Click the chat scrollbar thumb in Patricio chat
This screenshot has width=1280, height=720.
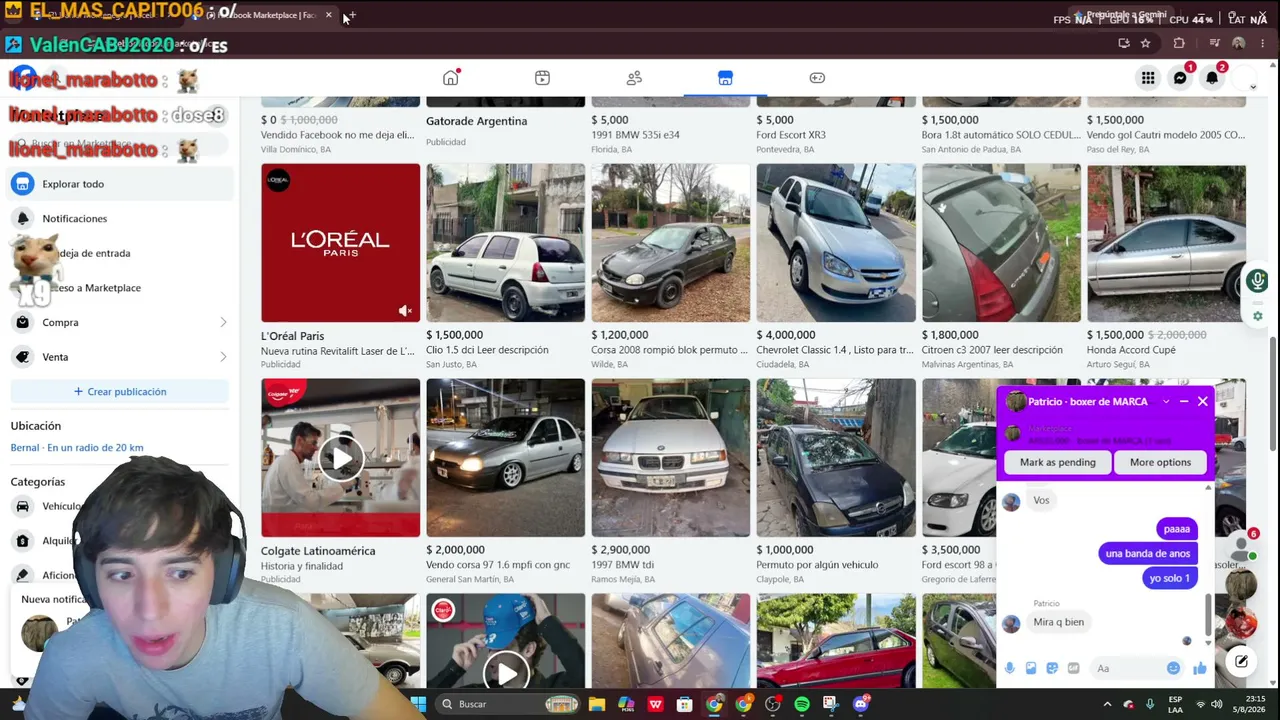pos(1209,613)
